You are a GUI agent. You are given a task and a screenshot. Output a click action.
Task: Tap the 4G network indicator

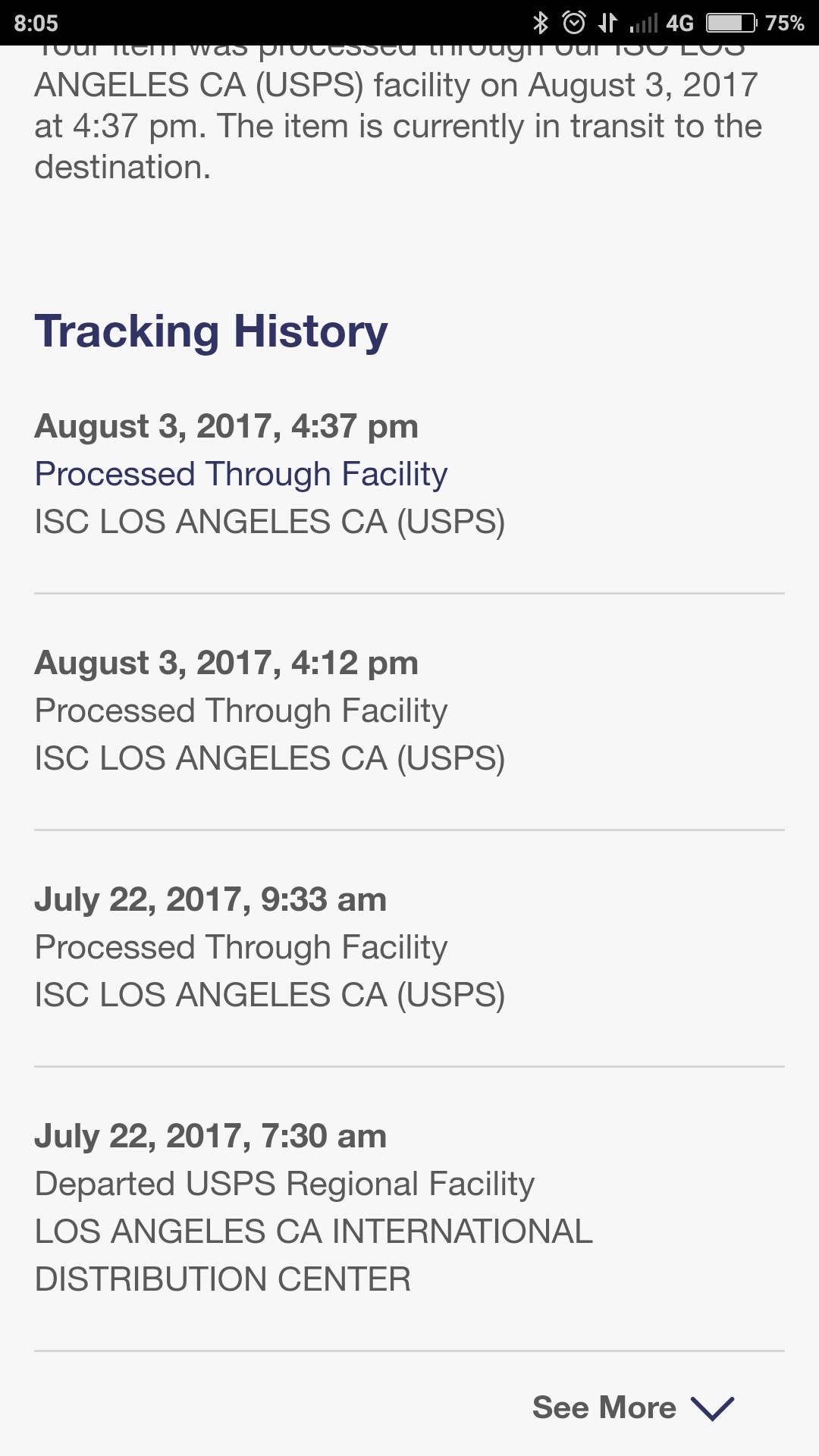click(x=679, y=24)
